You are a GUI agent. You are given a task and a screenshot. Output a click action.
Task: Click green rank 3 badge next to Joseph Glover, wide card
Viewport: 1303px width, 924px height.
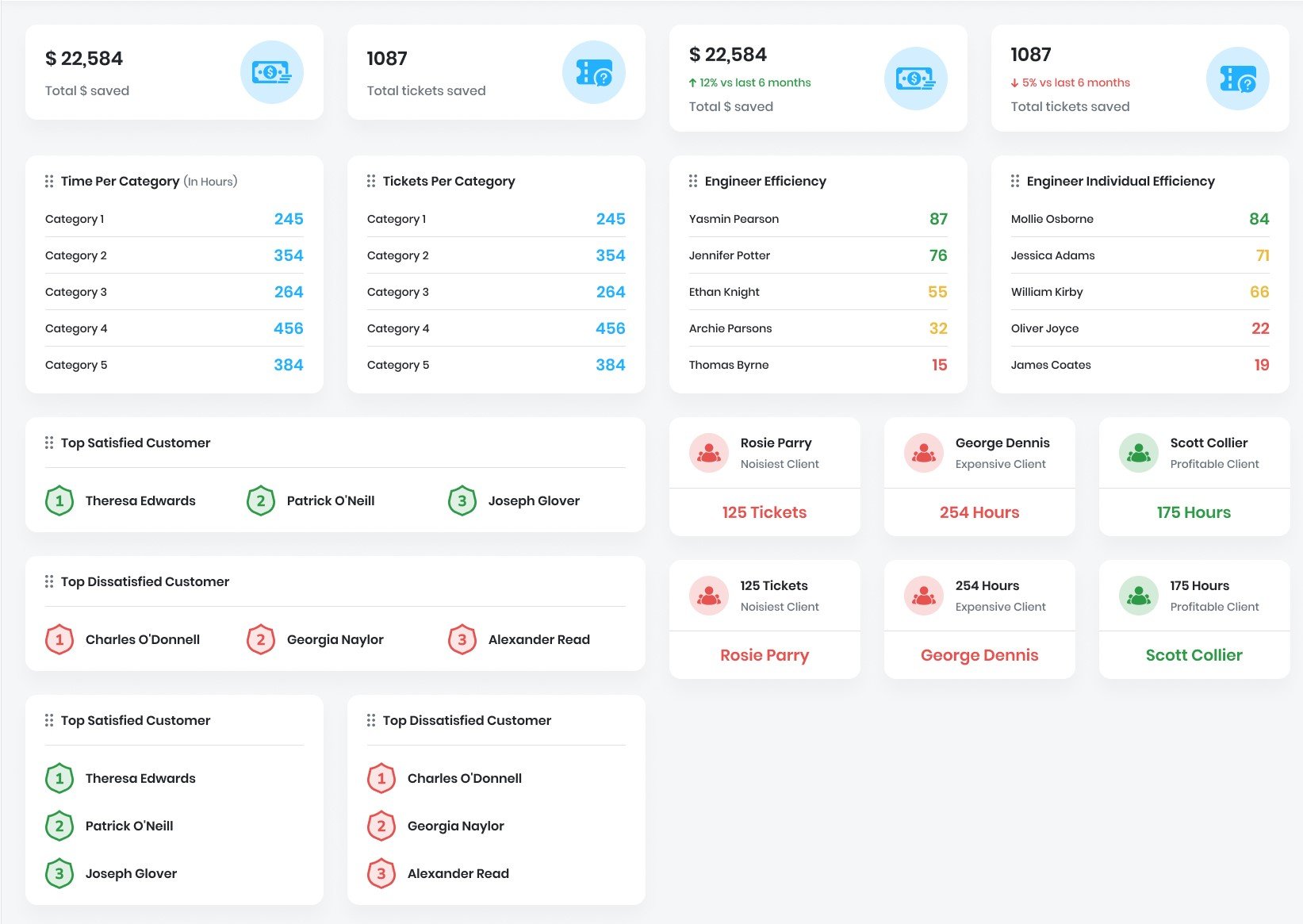pyautogui.click(x=462, y=500)
